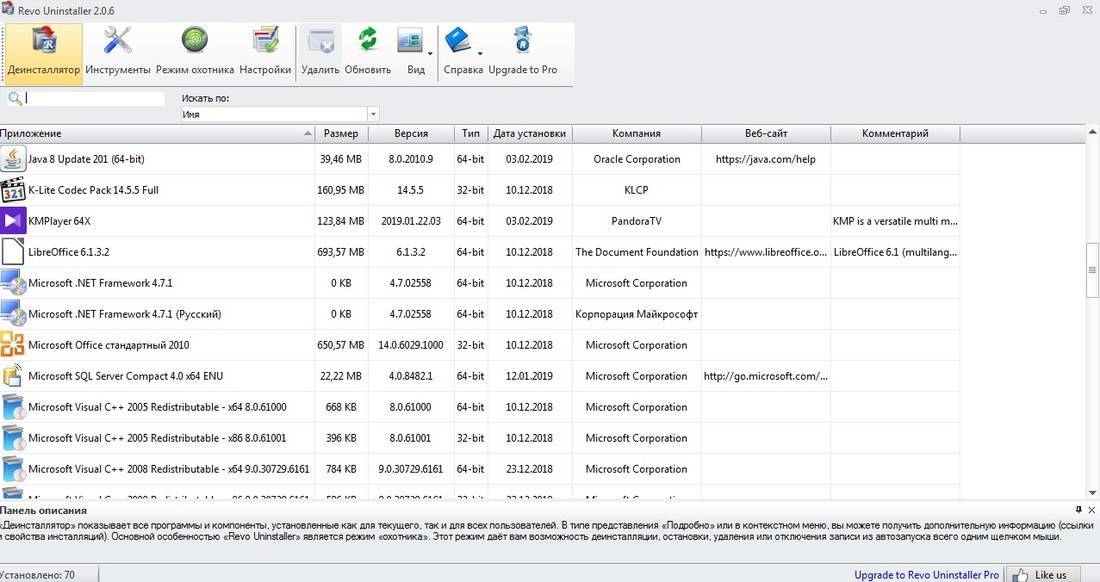Open the Settings (Настройки) icon
This screenshot has width=1100, height=582.
pos(265,52)
